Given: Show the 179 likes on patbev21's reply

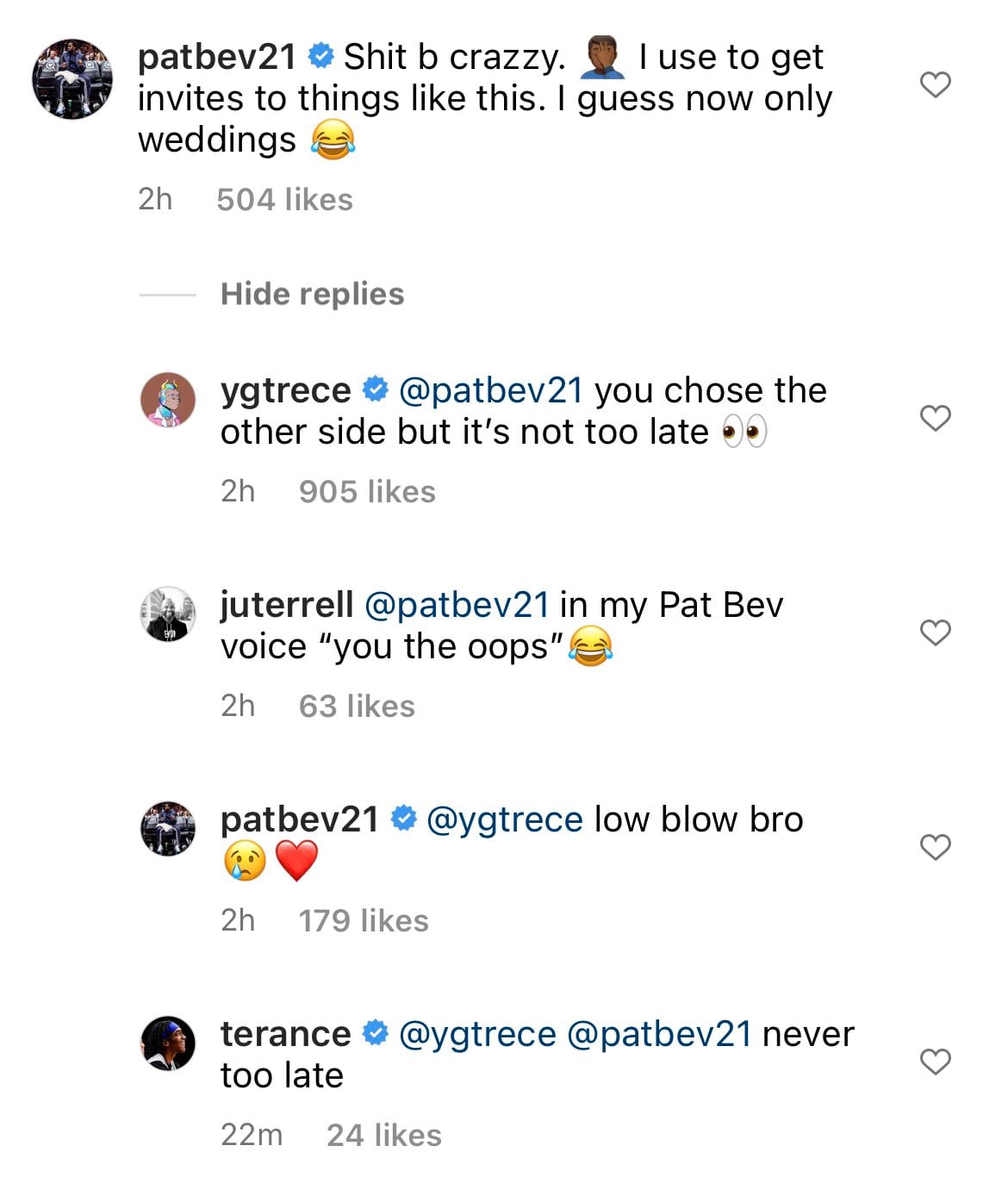Looking at the screenshot, I should coord(364,920).
